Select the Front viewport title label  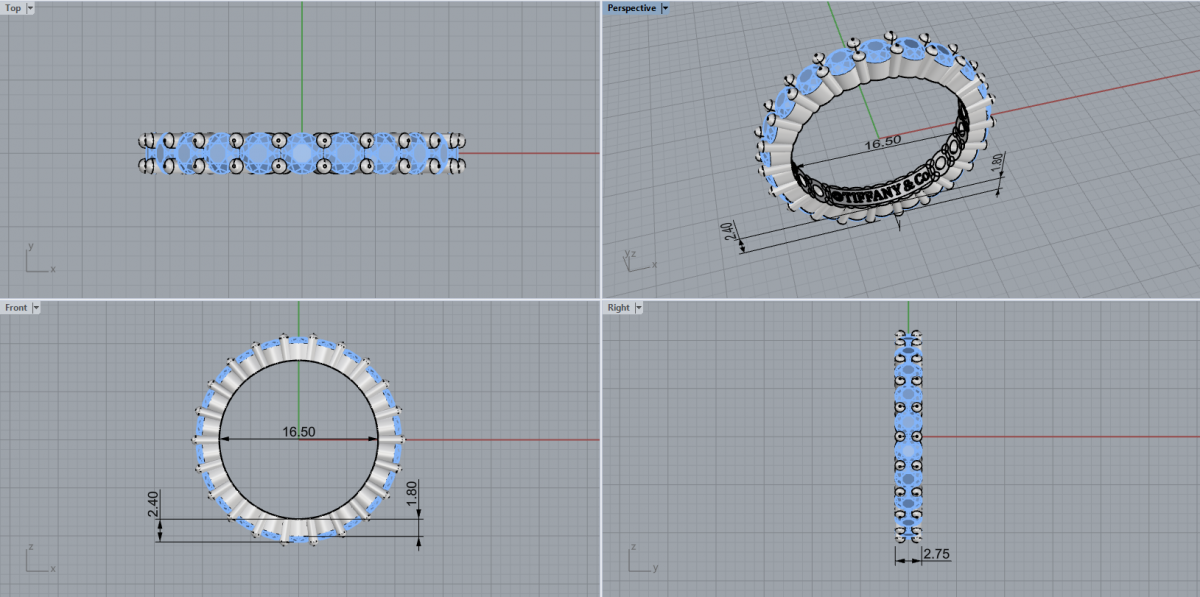tap(16, 308)
